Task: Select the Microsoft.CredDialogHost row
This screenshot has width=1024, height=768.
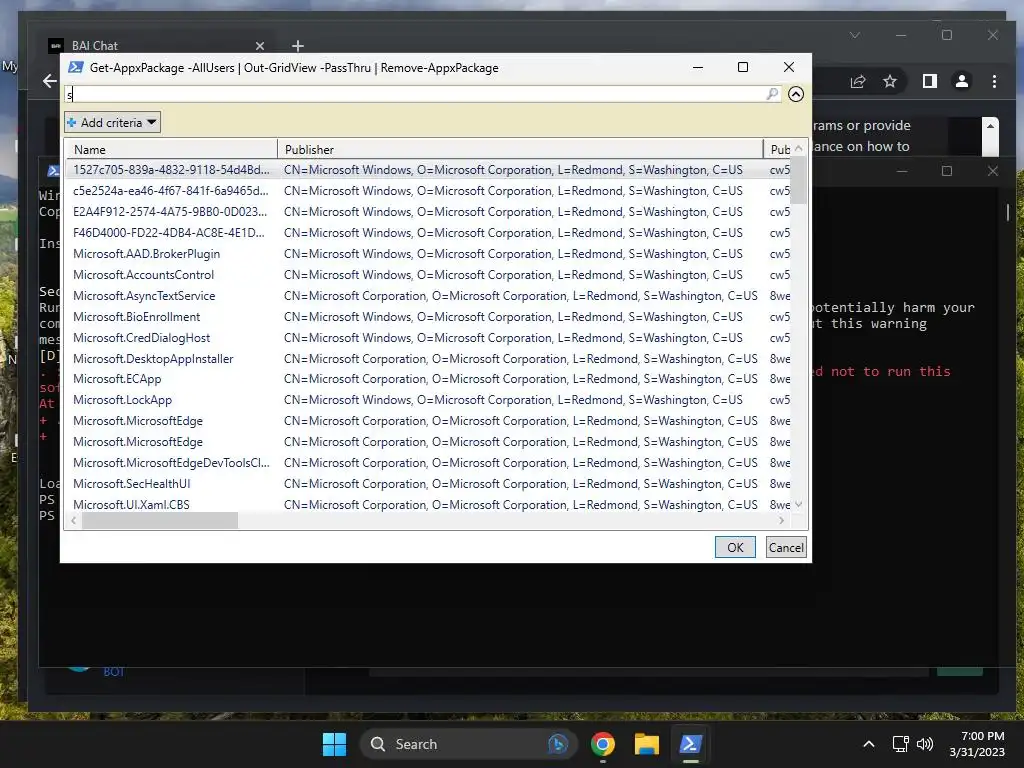Action: click(428, 338)
